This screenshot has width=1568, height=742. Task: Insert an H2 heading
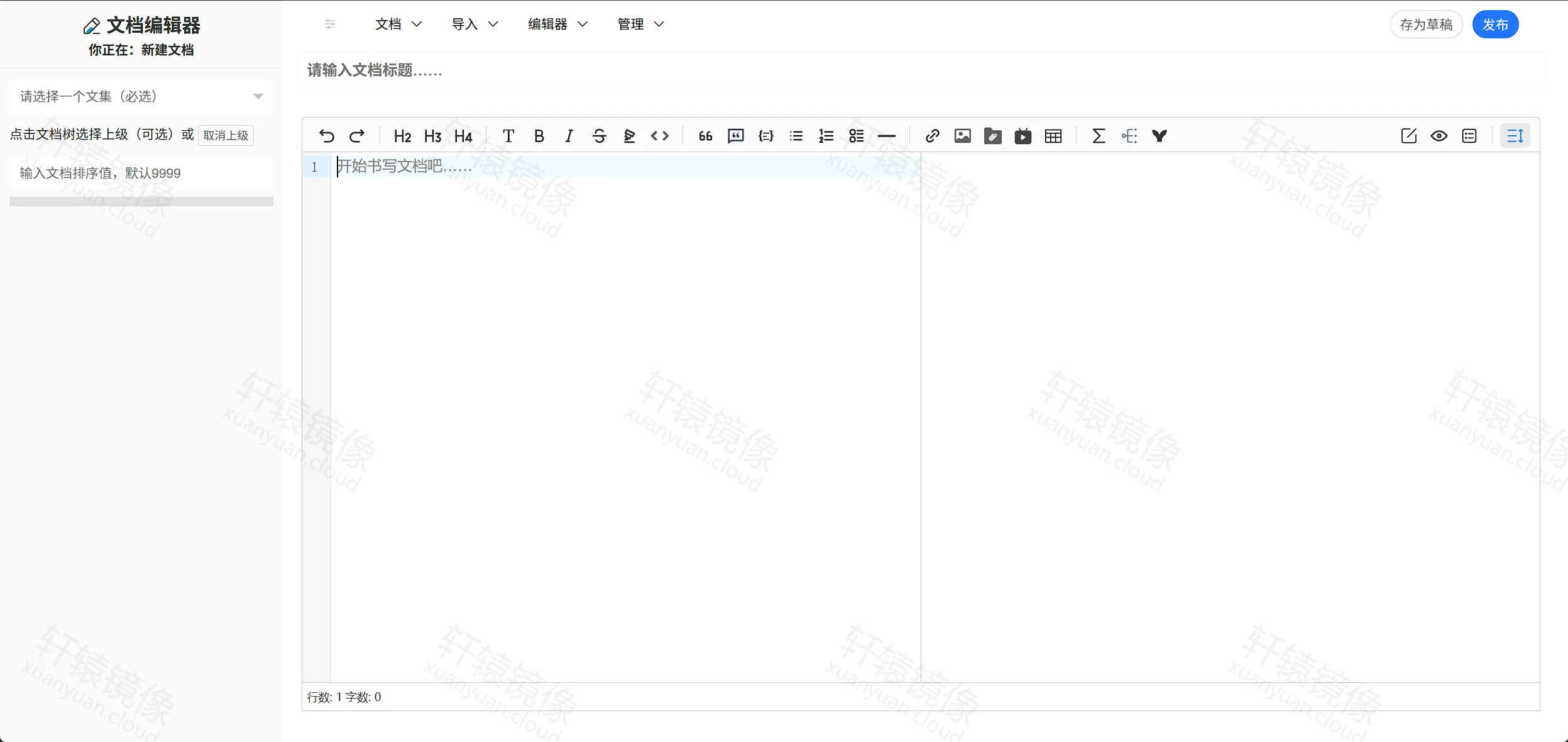402,136
